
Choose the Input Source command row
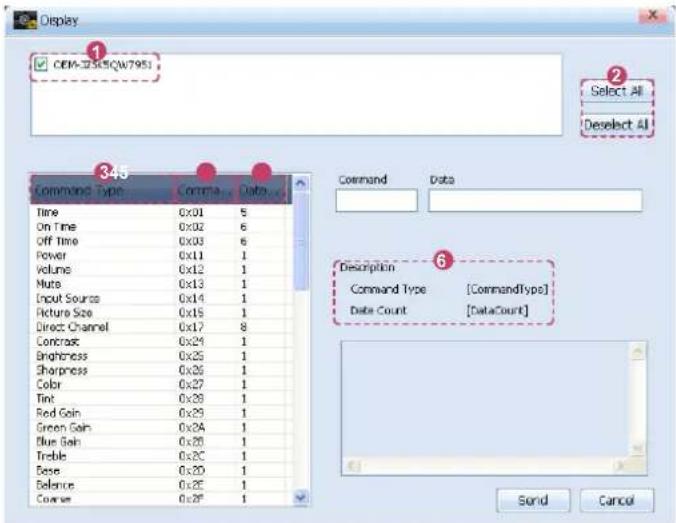[x=160, y=298]
